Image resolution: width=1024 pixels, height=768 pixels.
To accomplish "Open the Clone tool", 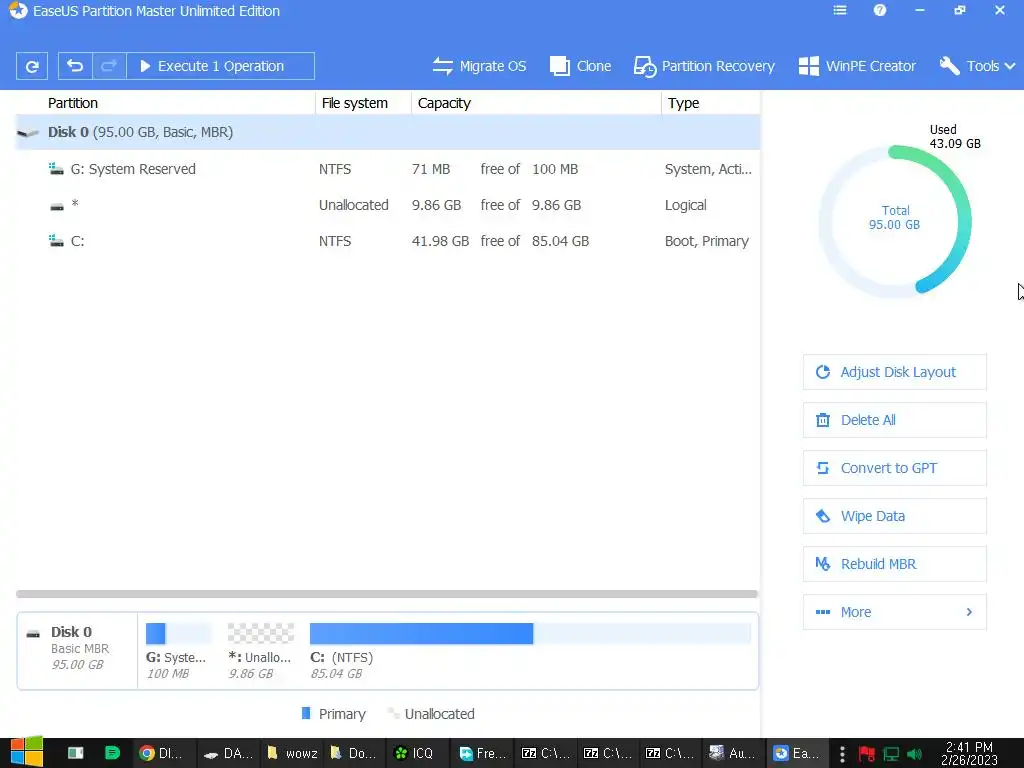I will tap(581, 66).
